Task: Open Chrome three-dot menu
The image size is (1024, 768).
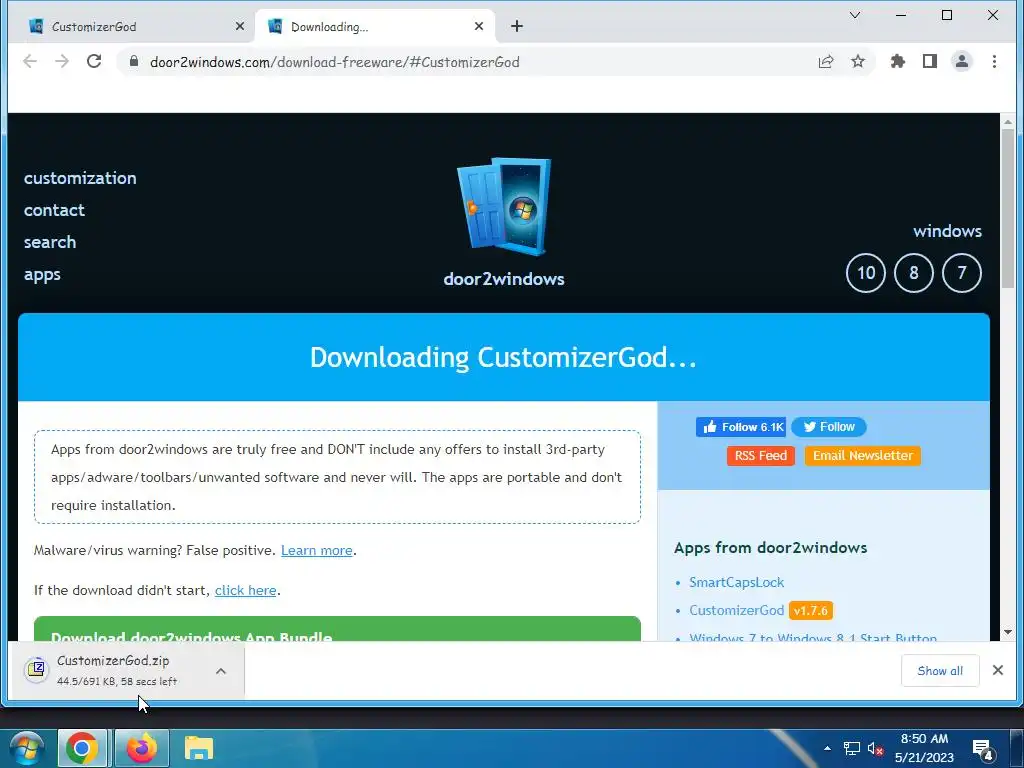Action: (x=994, y=61)
